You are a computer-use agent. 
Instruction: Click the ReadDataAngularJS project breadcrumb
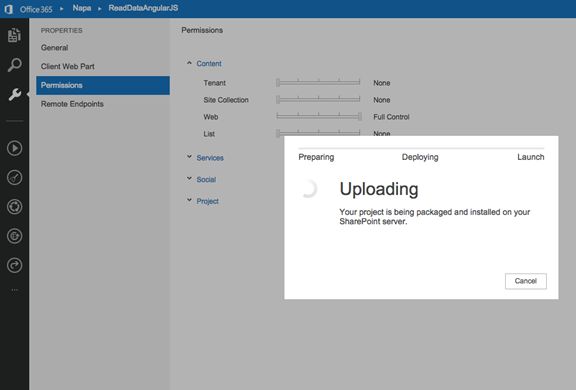143,8
